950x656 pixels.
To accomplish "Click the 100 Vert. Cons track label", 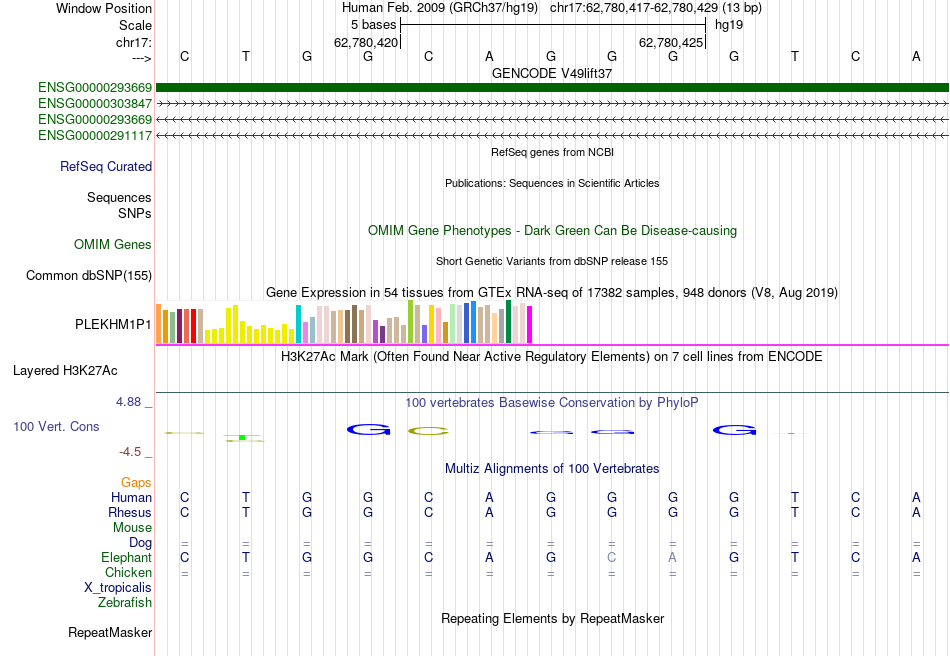I will [56, 426].
